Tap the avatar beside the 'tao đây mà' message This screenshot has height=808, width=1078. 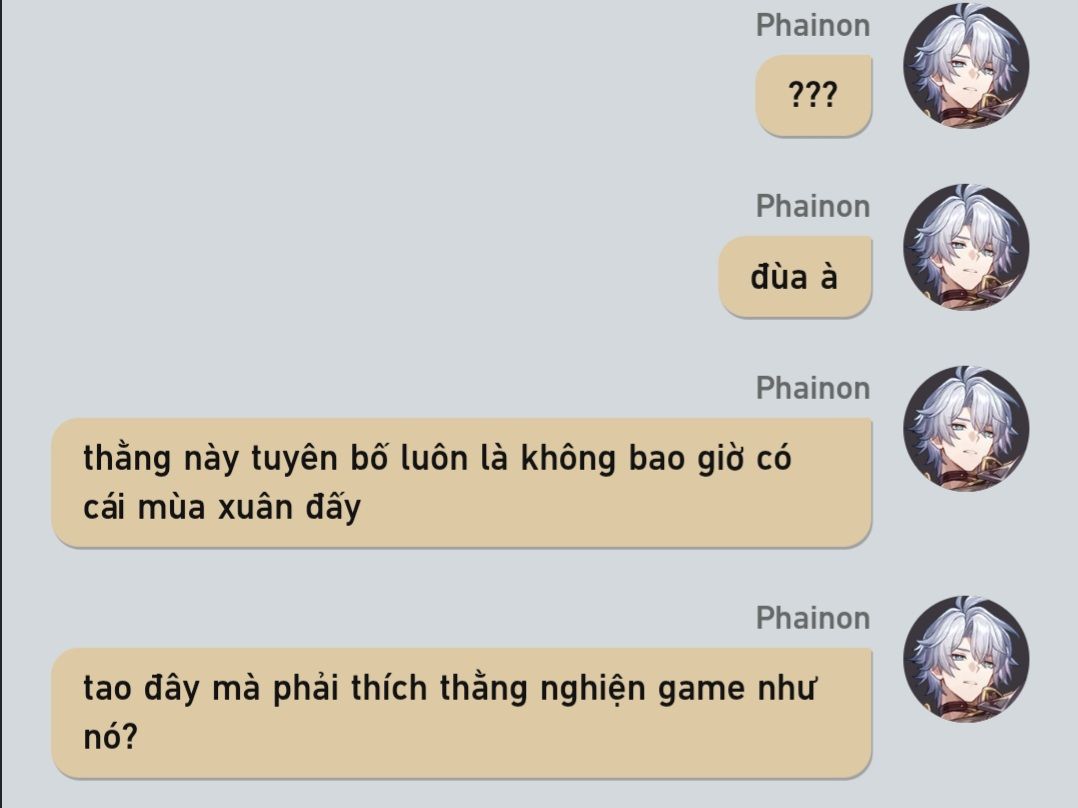(966, 659)
